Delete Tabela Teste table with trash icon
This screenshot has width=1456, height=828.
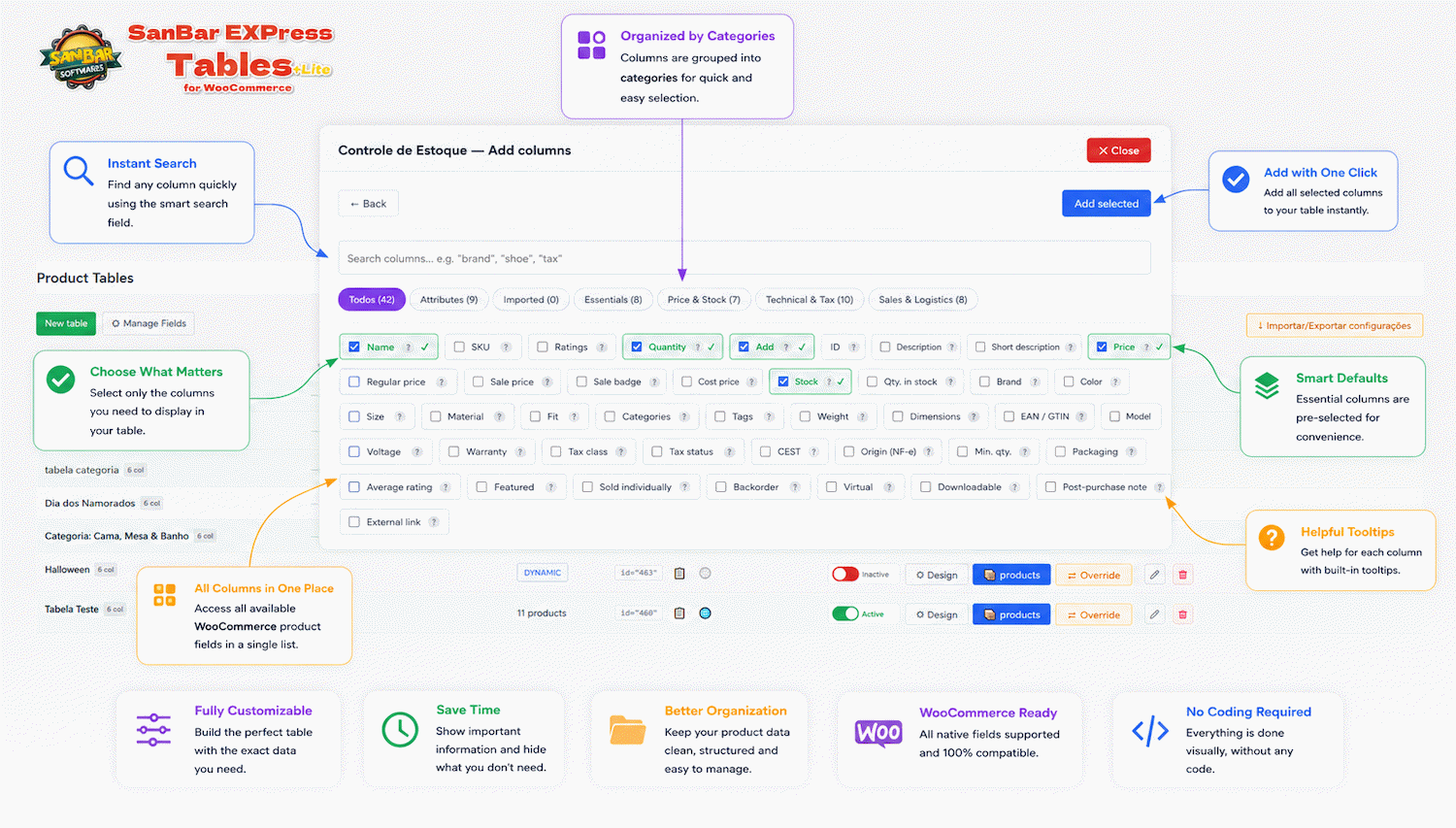[x=1182, y=614]
